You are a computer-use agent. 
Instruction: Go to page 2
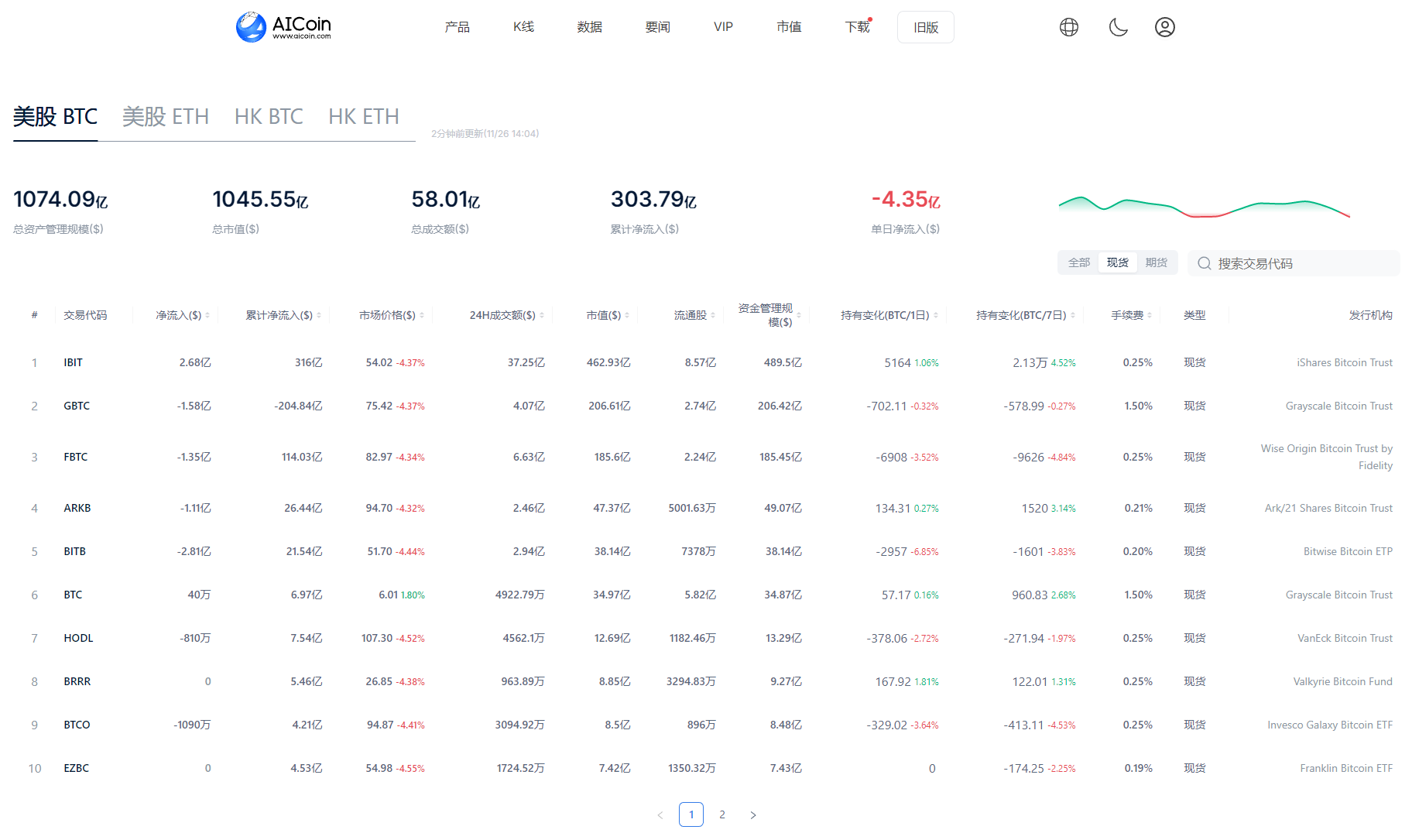(722, 814)
